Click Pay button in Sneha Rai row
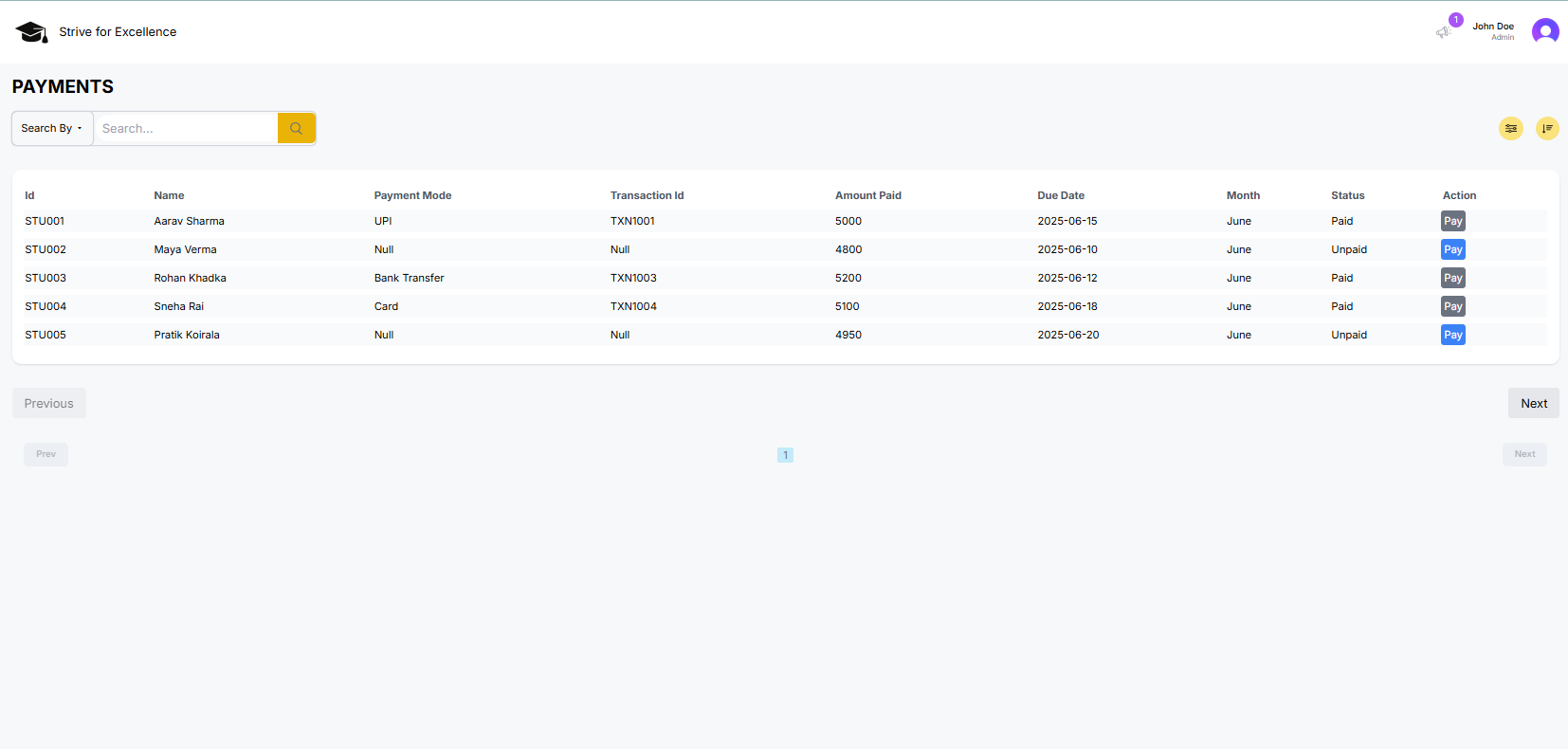 pos(1452,306)
